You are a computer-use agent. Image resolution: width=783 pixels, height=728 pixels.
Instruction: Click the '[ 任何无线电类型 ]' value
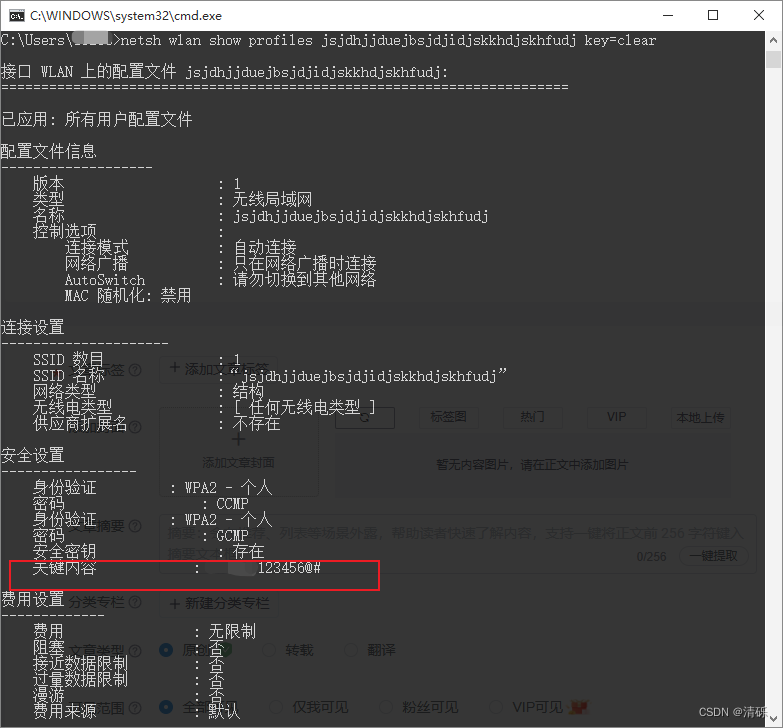point(305,407)
